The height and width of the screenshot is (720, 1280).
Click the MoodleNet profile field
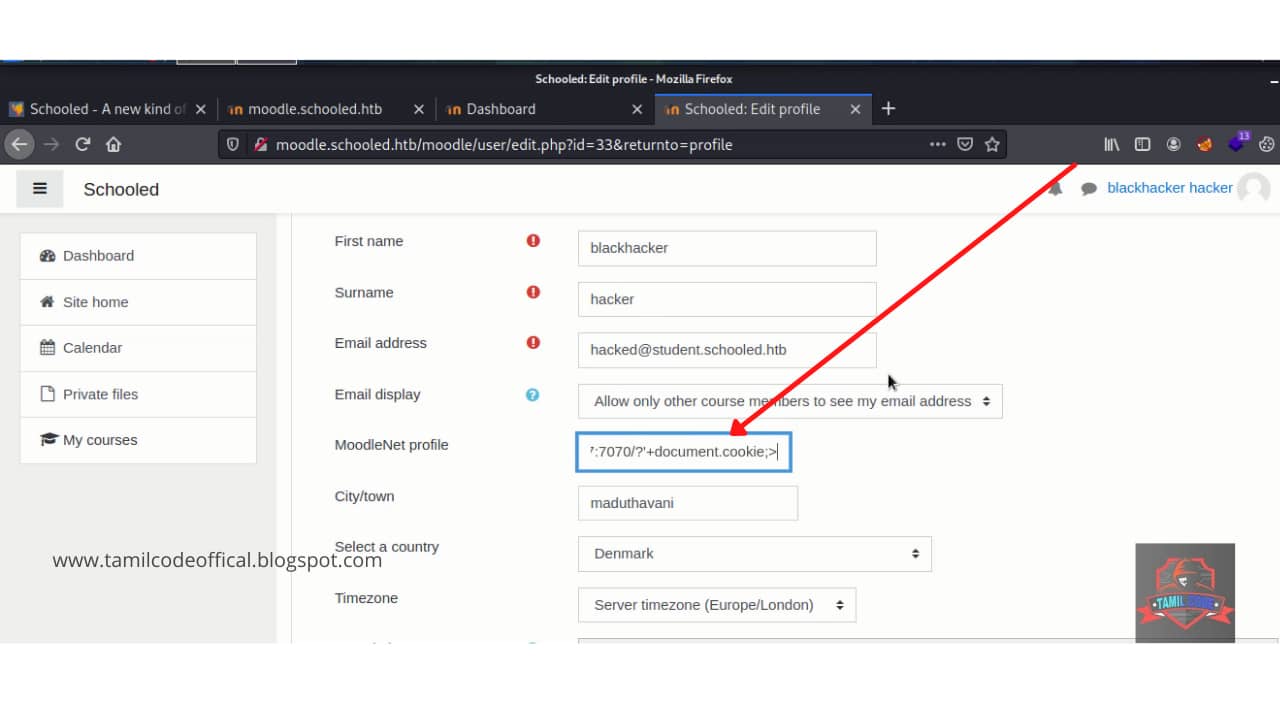(684, 452)
